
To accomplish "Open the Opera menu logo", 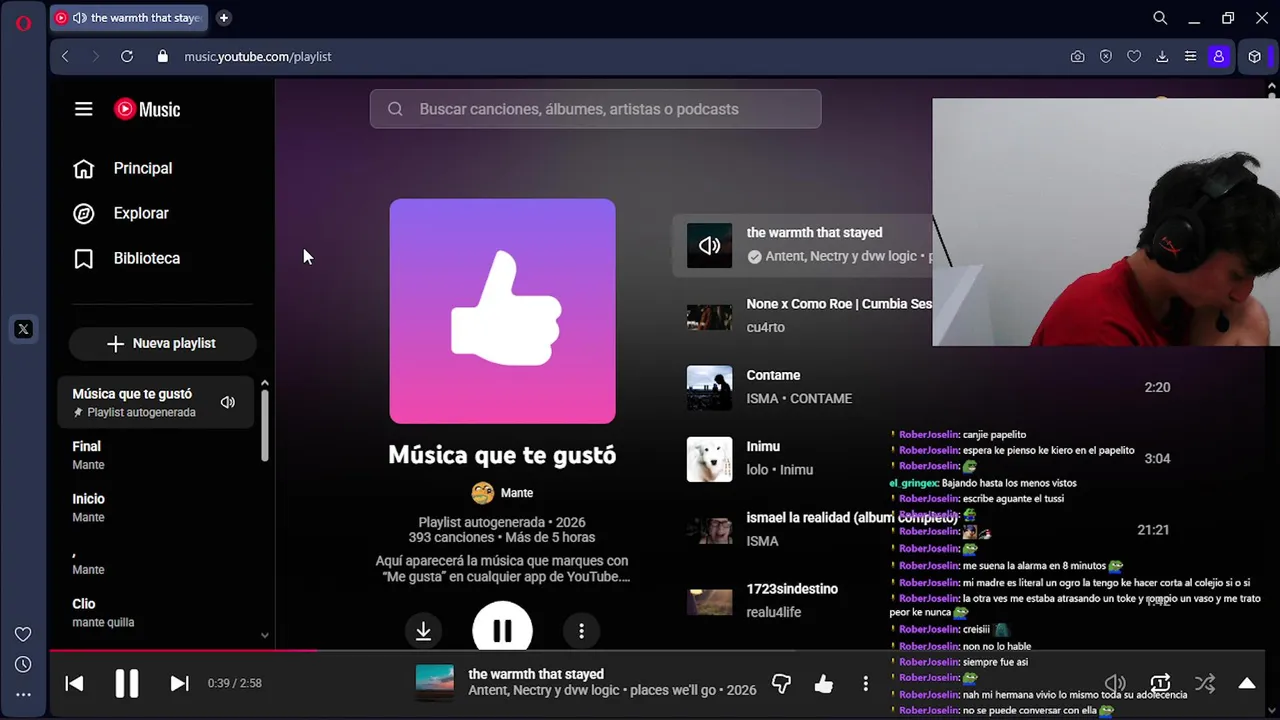I will [23, 23].
